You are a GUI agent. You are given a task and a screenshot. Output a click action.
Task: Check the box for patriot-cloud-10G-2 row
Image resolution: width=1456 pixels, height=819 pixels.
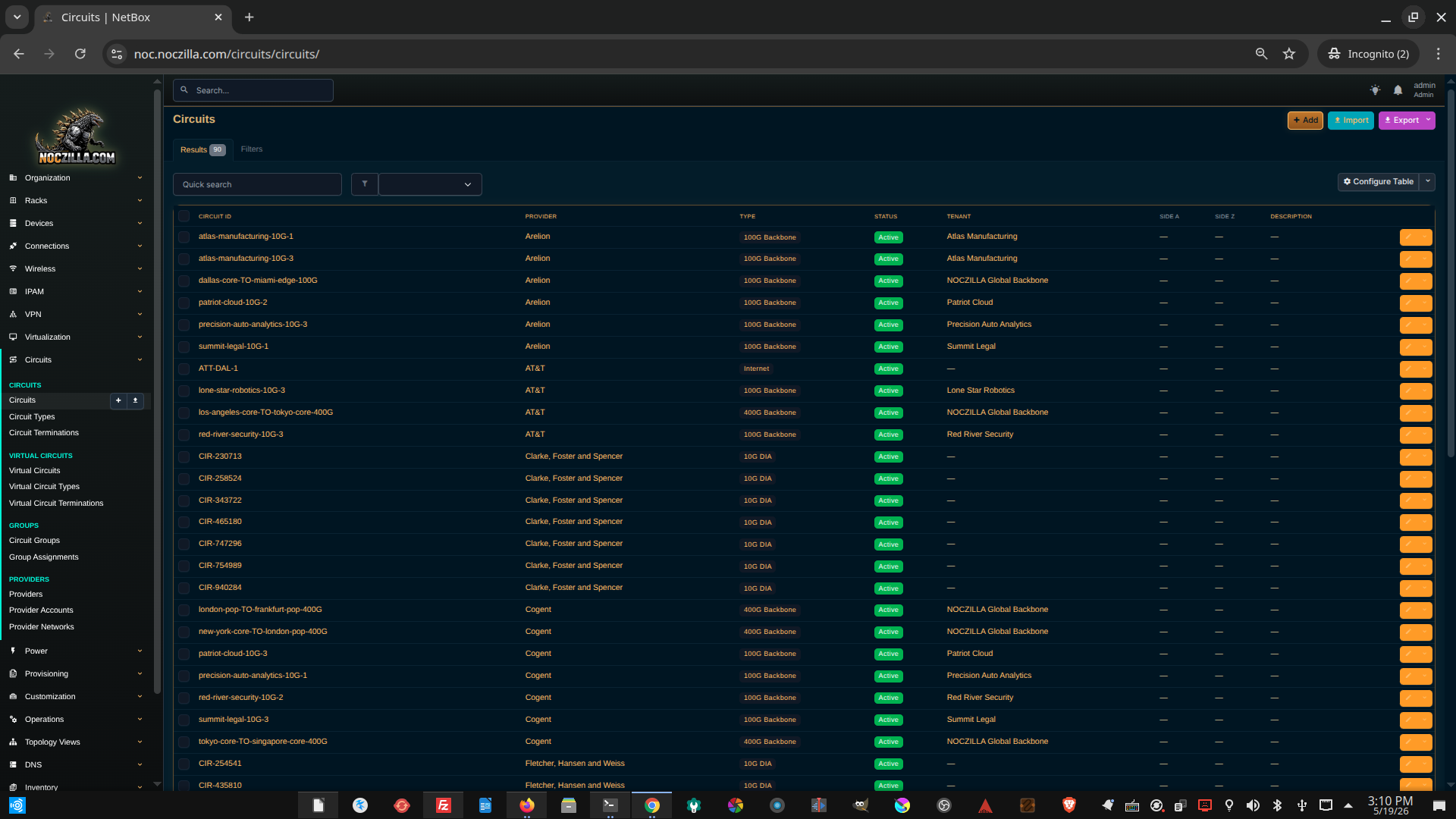[x=184, y=303]
